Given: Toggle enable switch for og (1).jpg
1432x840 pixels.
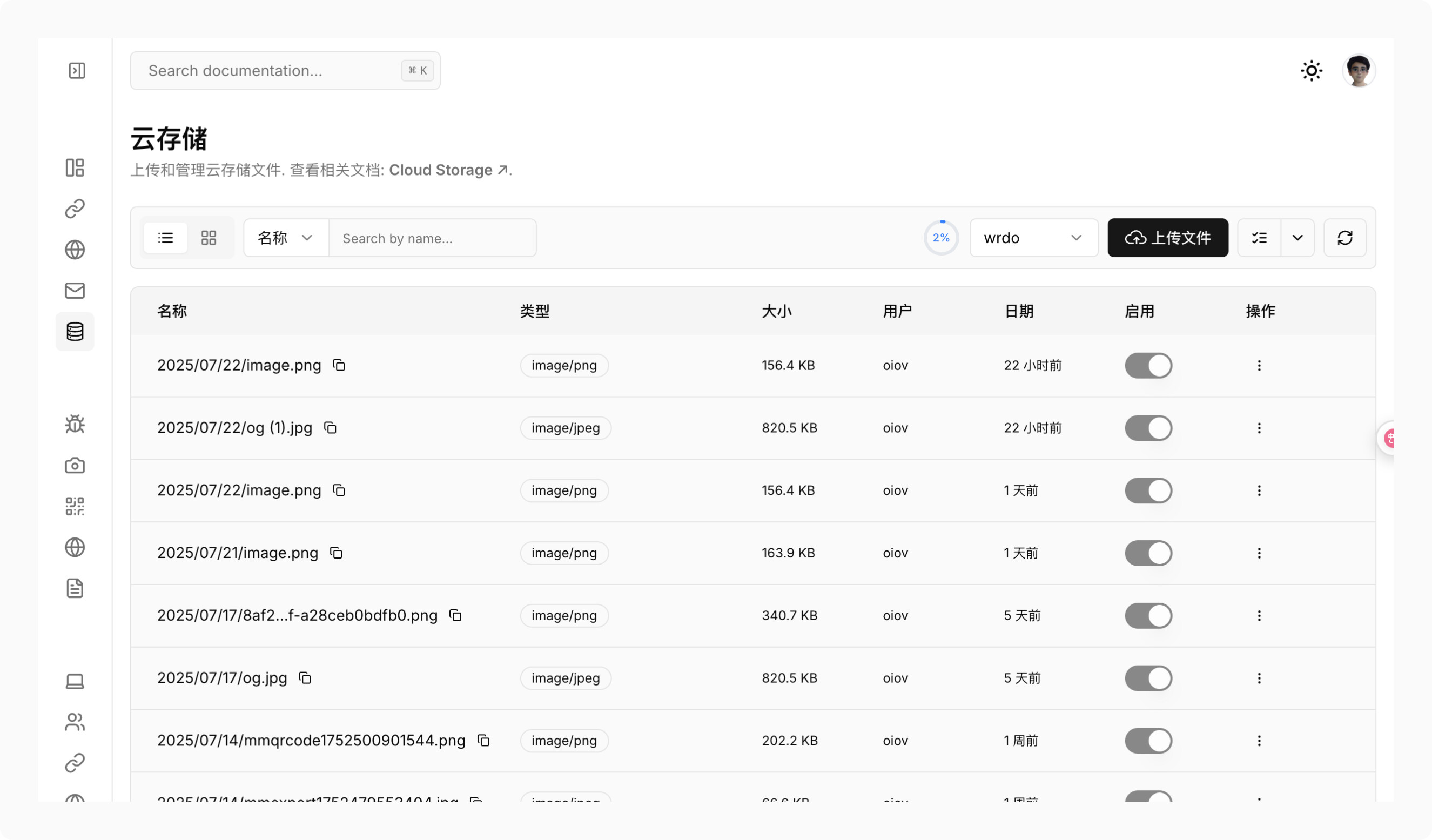Looking at the screenshot, I should (x=1148, y=428).
